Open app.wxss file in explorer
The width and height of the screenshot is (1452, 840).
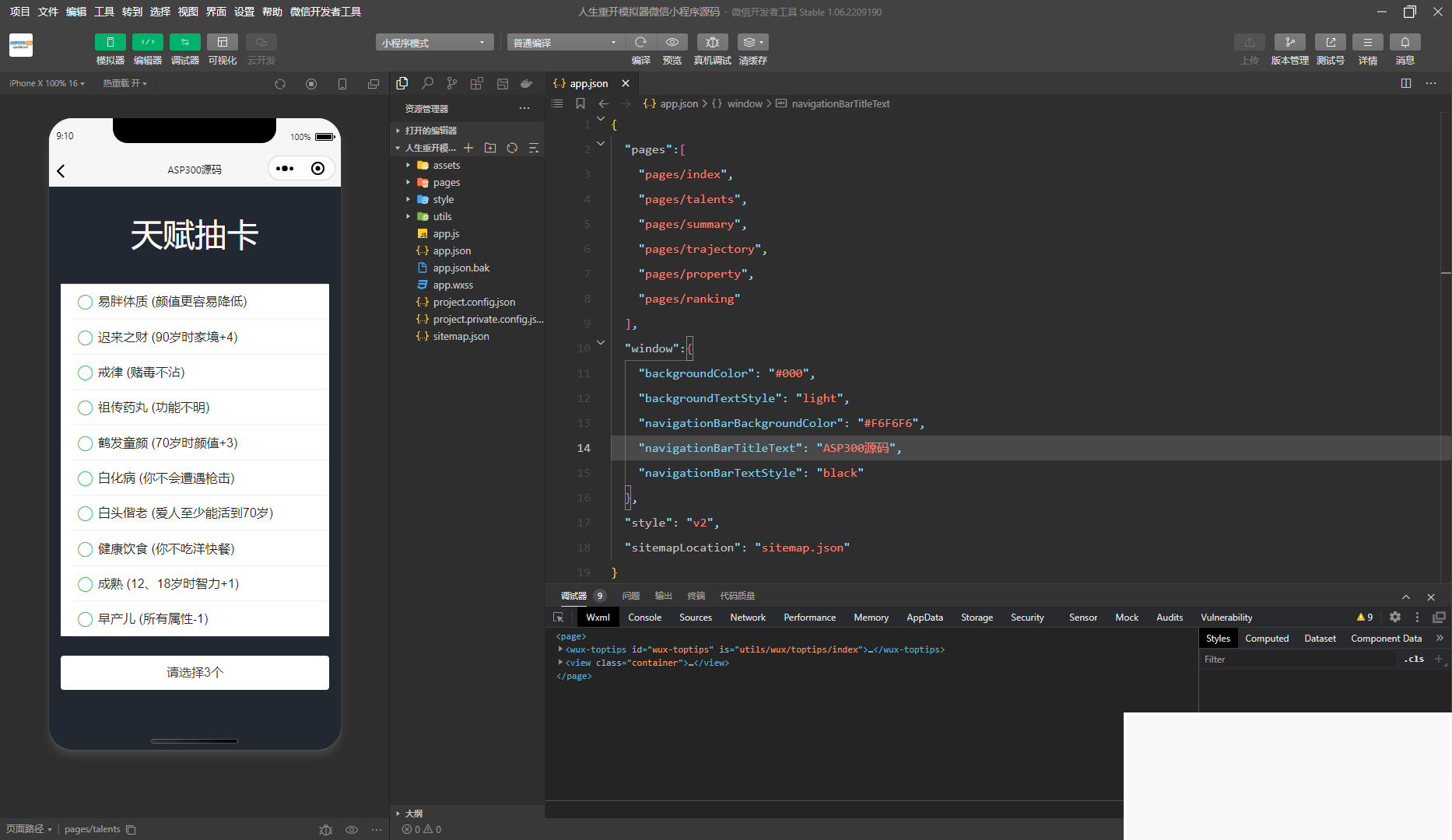453,285
